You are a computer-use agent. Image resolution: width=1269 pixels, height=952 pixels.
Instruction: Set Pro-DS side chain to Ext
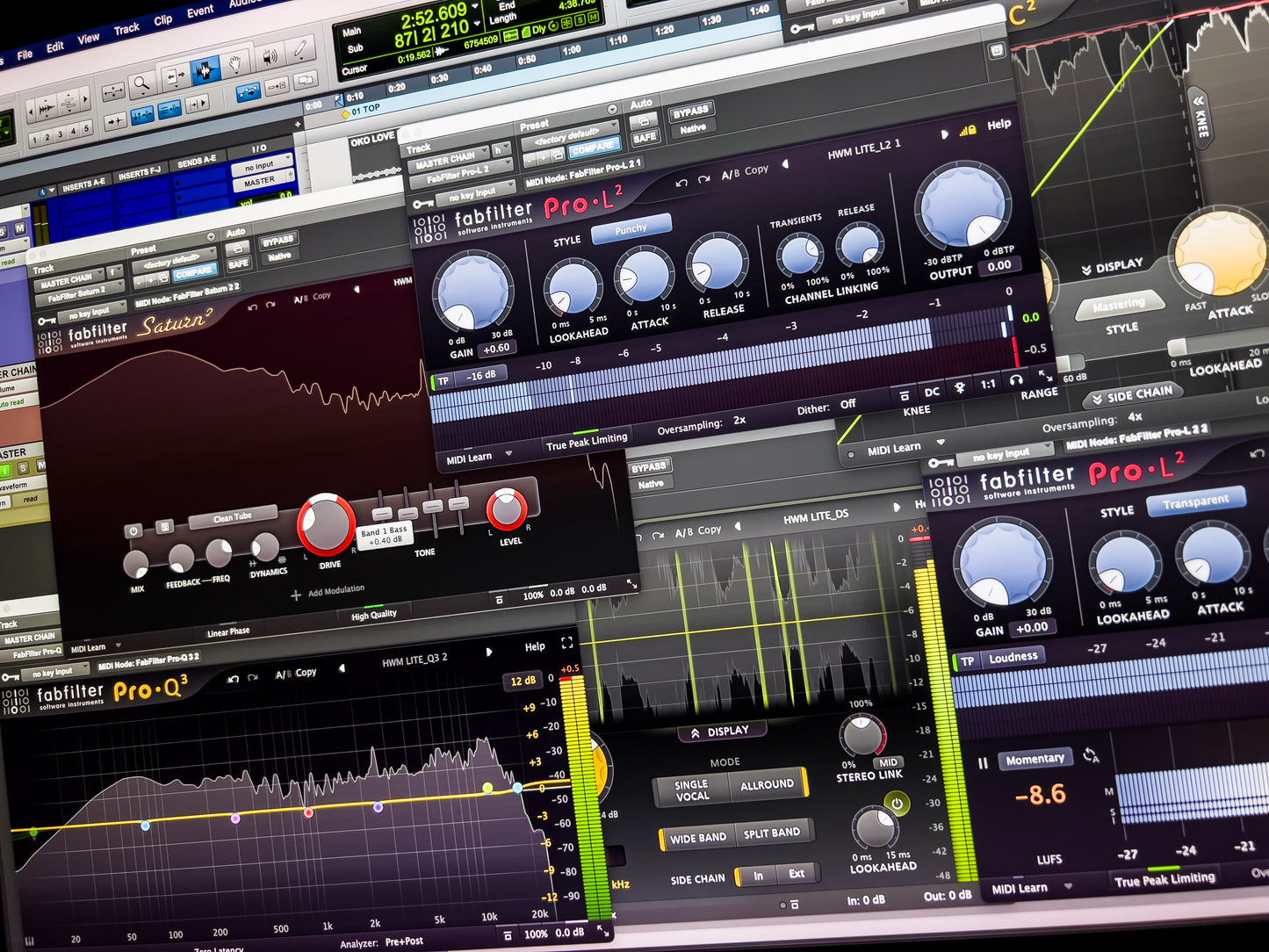(797, 874)
